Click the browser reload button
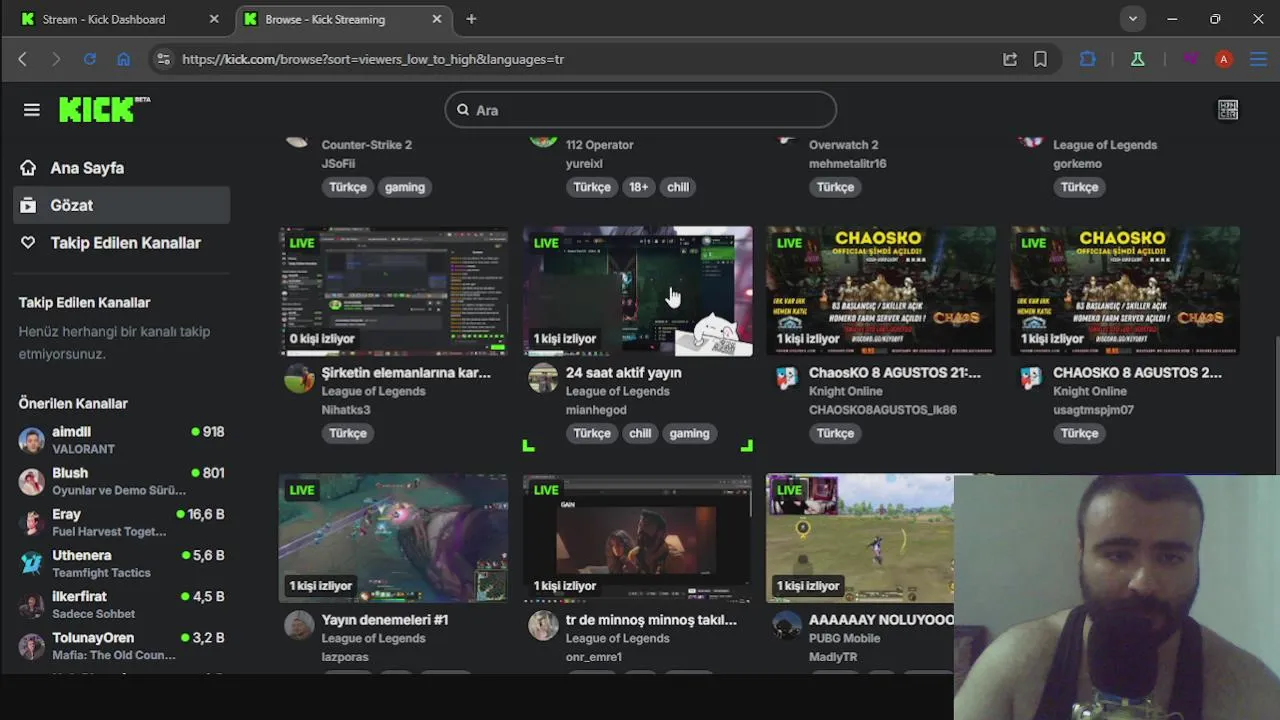The height and width of the screenshot is (720, 1280). coord(89,59)
